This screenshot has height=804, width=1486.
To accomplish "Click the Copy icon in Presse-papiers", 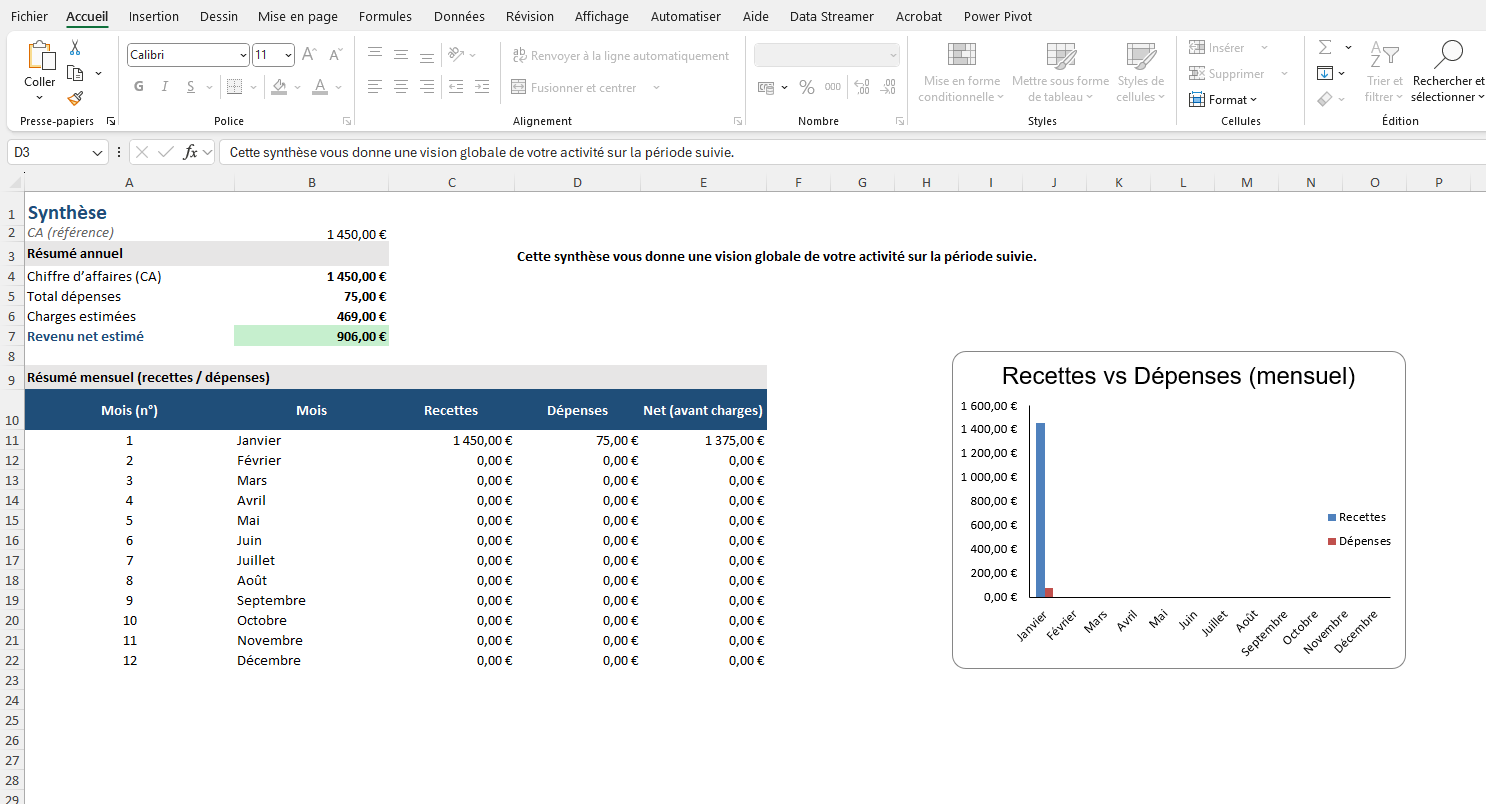I will click(75, 73).
